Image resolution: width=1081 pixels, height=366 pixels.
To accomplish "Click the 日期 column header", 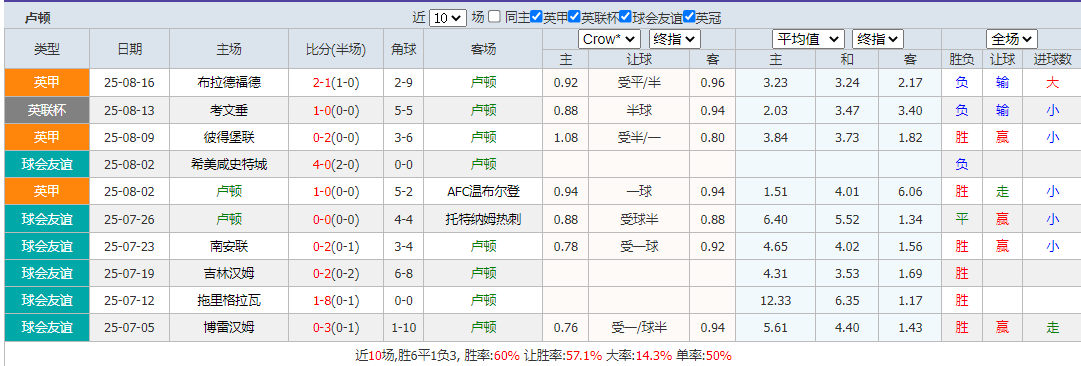I will (x=130, y=49).
